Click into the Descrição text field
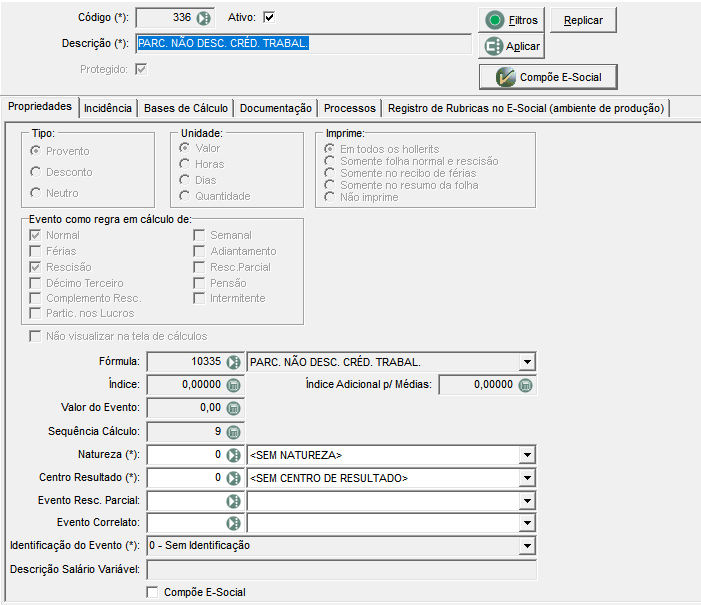701x605 pixels. (x=304, y=44)
